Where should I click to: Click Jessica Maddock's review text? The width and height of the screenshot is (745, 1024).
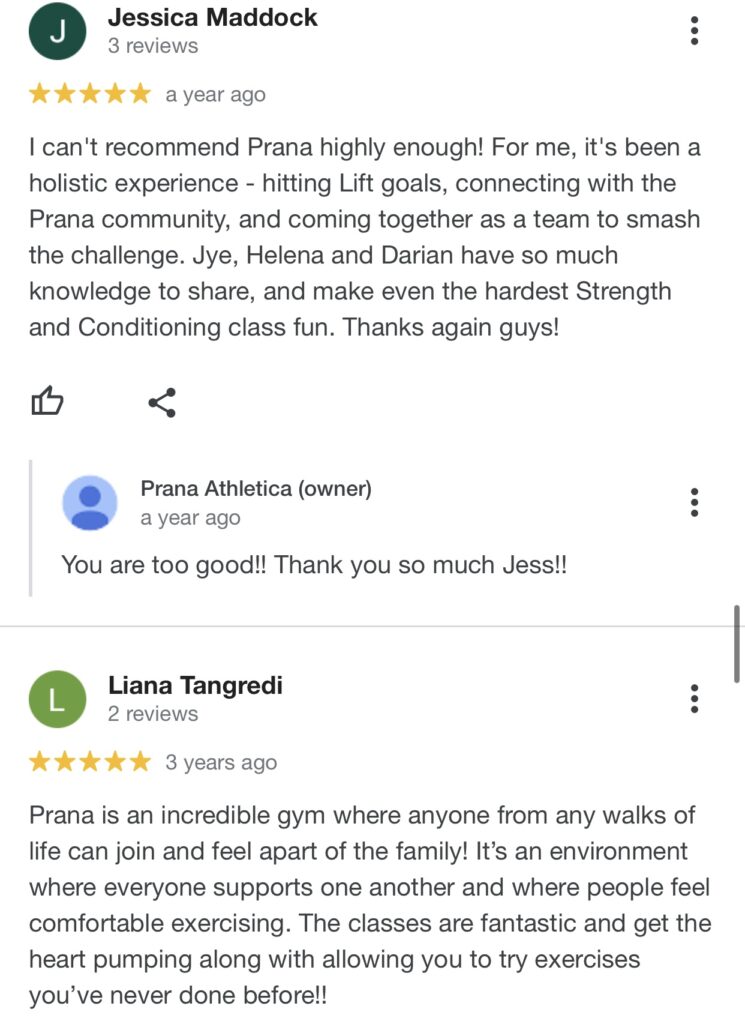[365, 238]
